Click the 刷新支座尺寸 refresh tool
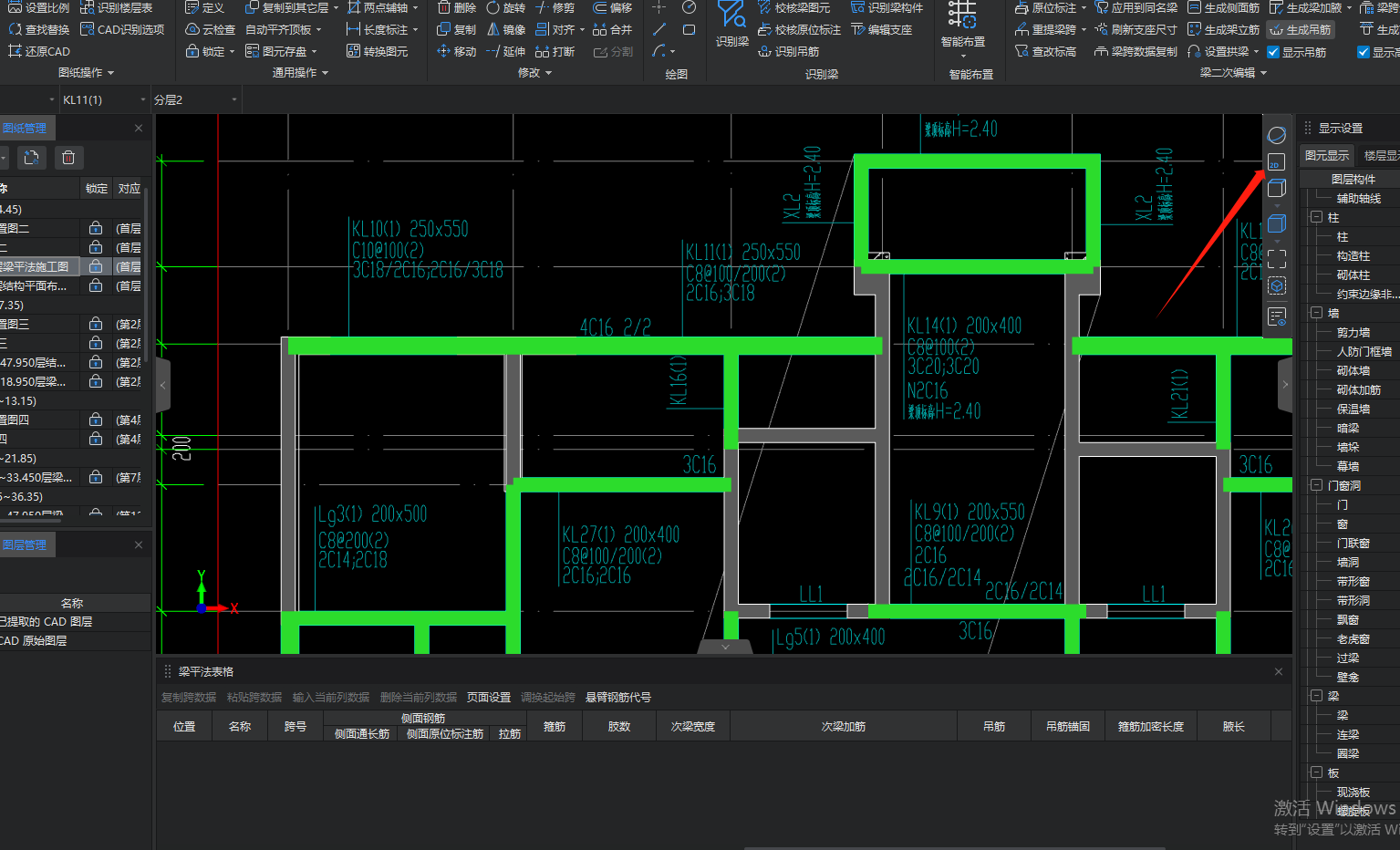The height and width of the screenshot is (850, 1400). pos(1136,29)
